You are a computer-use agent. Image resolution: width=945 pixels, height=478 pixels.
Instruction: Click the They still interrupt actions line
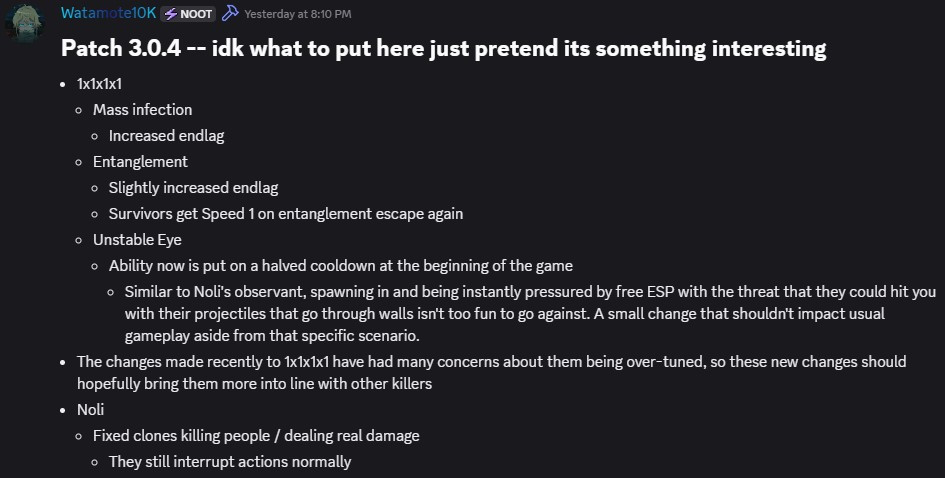[x=230, y=462]
